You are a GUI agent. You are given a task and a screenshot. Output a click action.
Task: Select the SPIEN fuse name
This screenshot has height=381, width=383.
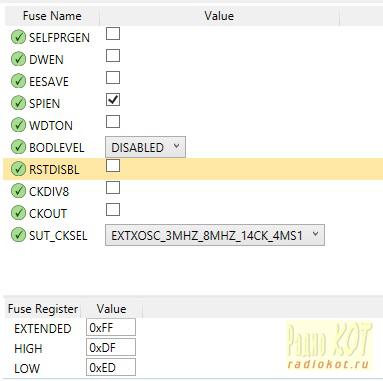click(x=45, y=104)
